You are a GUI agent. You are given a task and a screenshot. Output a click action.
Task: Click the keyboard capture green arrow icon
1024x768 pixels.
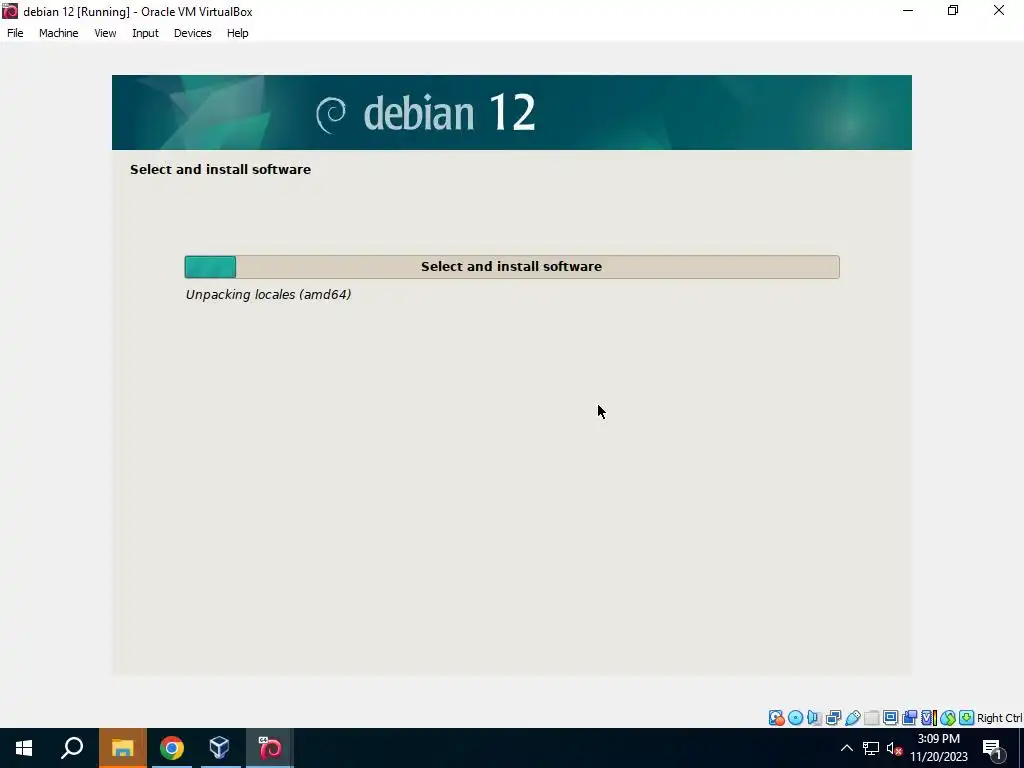(x=967, y=718)
